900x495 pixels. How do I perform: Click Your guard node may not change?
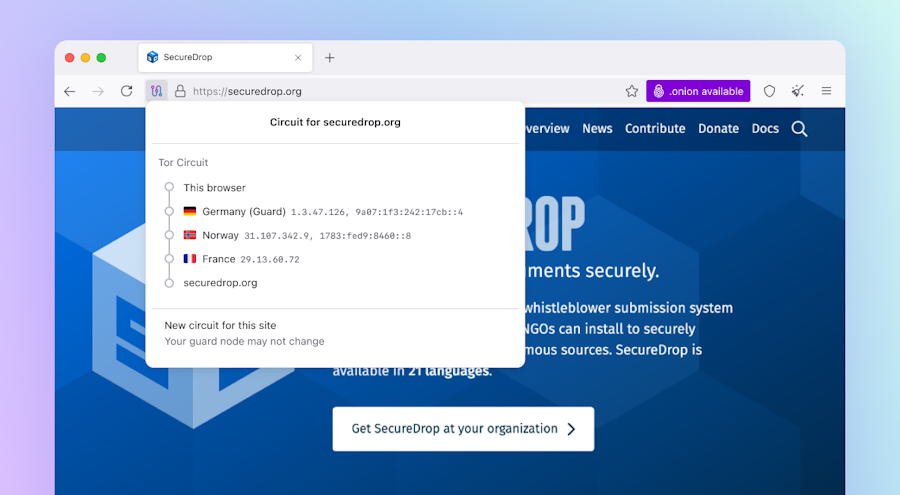pos(245,341)
